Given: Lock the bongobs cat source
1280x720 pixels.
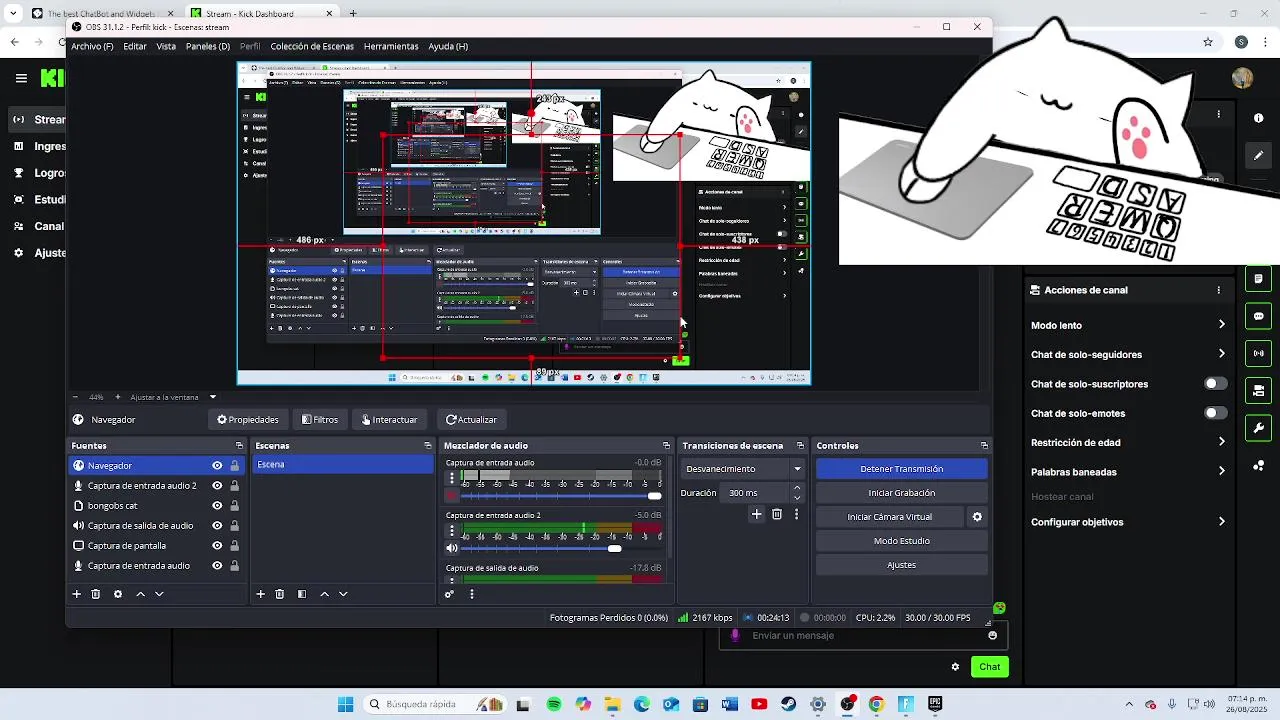Looking at the screenshot, I should pyautogui.click(x=235, y=506).
